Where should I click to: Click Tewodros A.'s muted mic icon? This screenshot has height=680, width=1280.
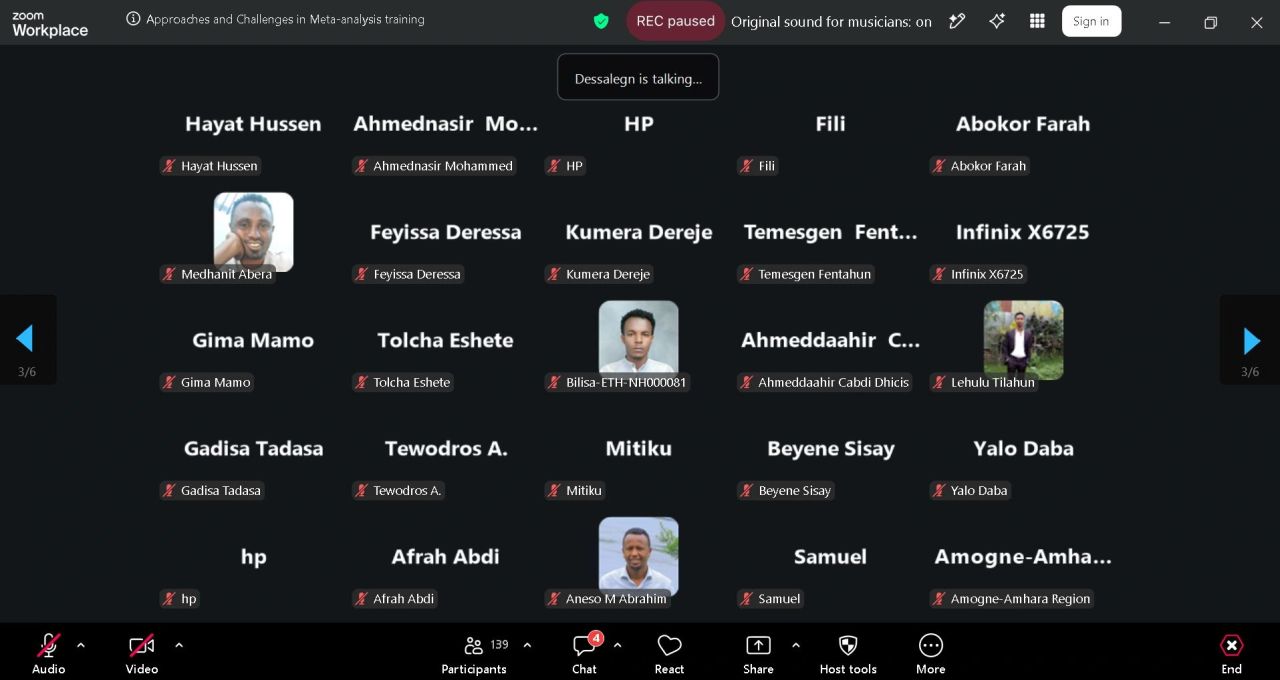pos(362,490)
